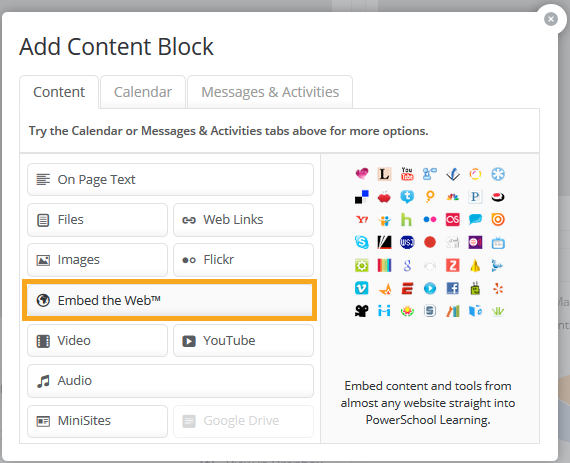Click the YouTube logo in the icon grid
The image size is (570, 463).
[407, 174]
